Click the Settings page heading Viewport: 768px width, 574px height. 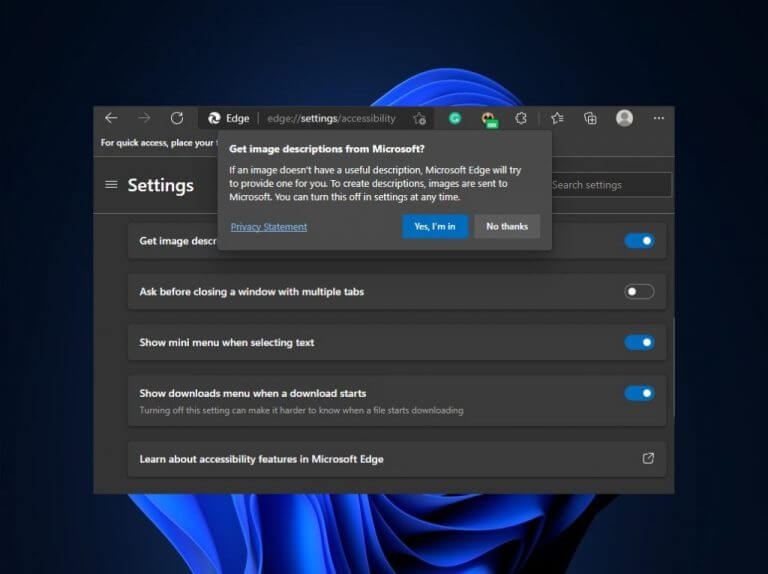pos(161,185)
